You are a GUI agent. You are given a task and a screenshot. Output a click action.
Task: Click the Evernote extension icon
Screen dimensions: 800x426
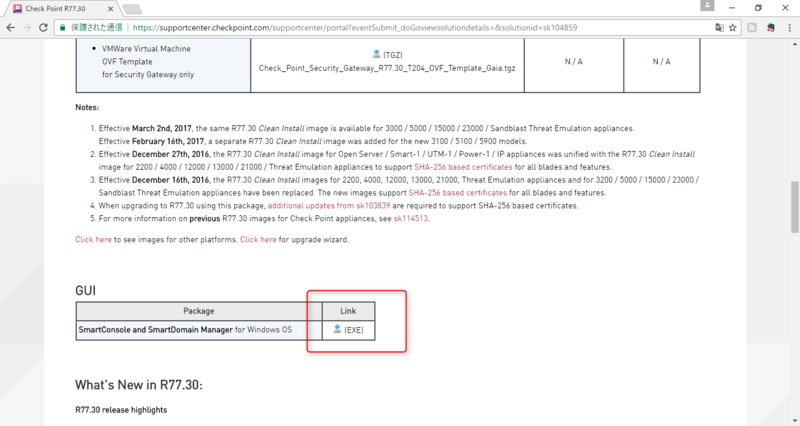[771, 28]
